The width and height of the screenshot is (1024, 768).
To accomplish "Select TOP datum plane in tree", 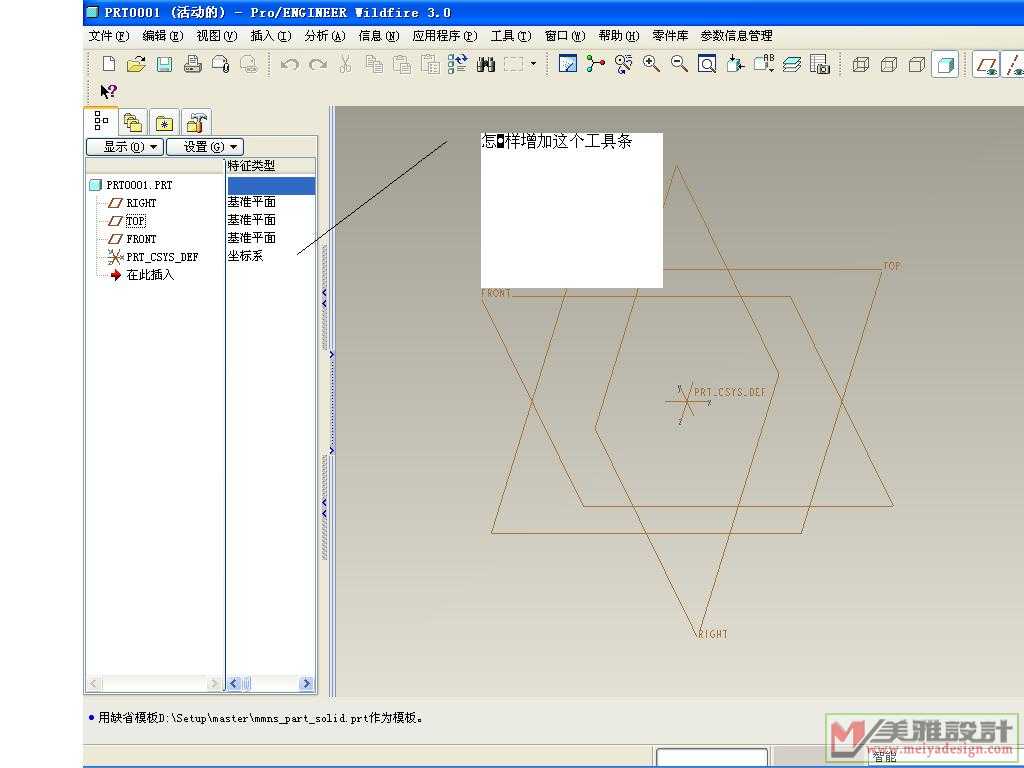I will coord(127,221).
